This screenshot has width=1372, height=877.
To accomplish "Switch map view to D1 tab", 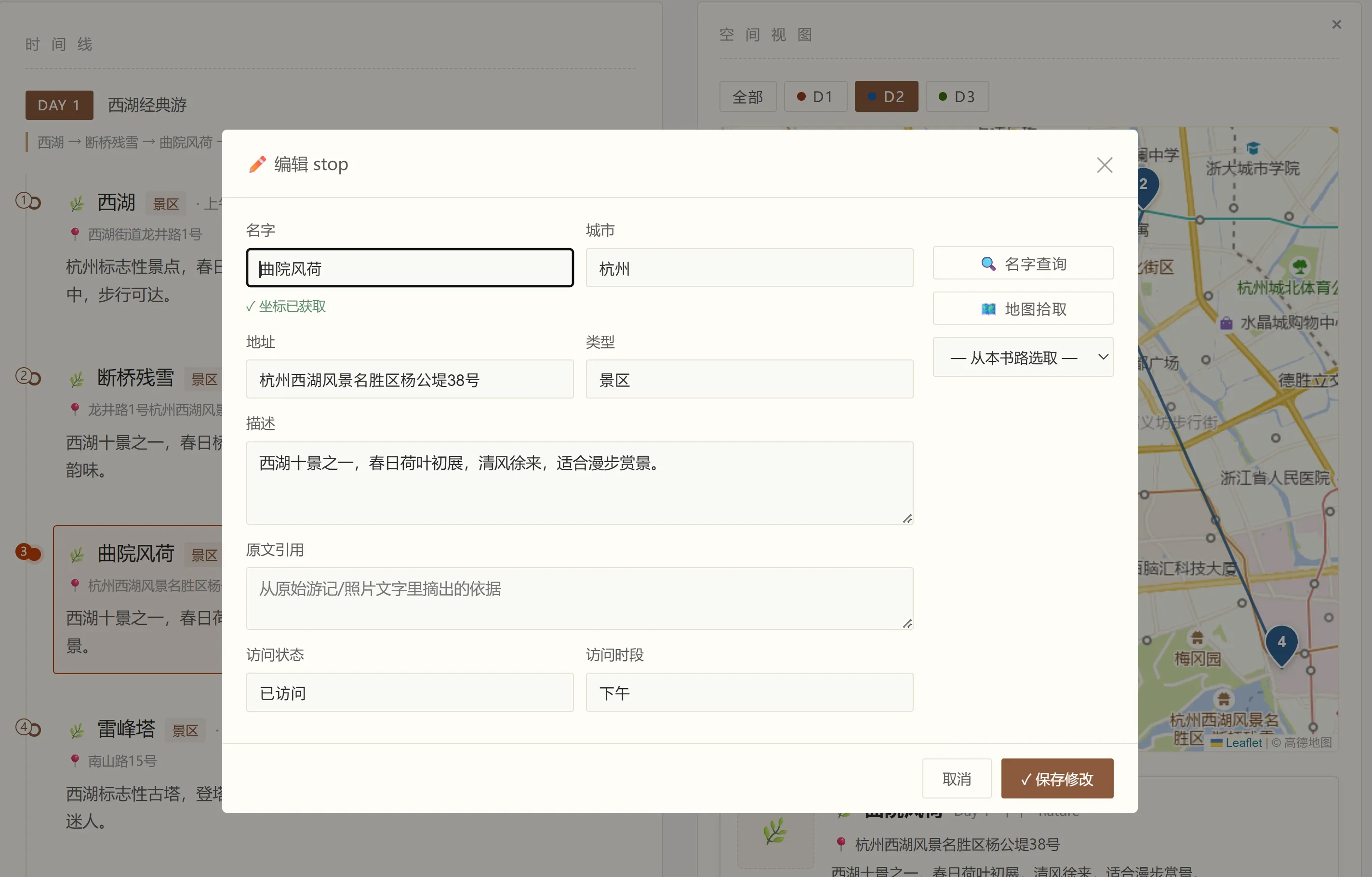I will (815, 97).
